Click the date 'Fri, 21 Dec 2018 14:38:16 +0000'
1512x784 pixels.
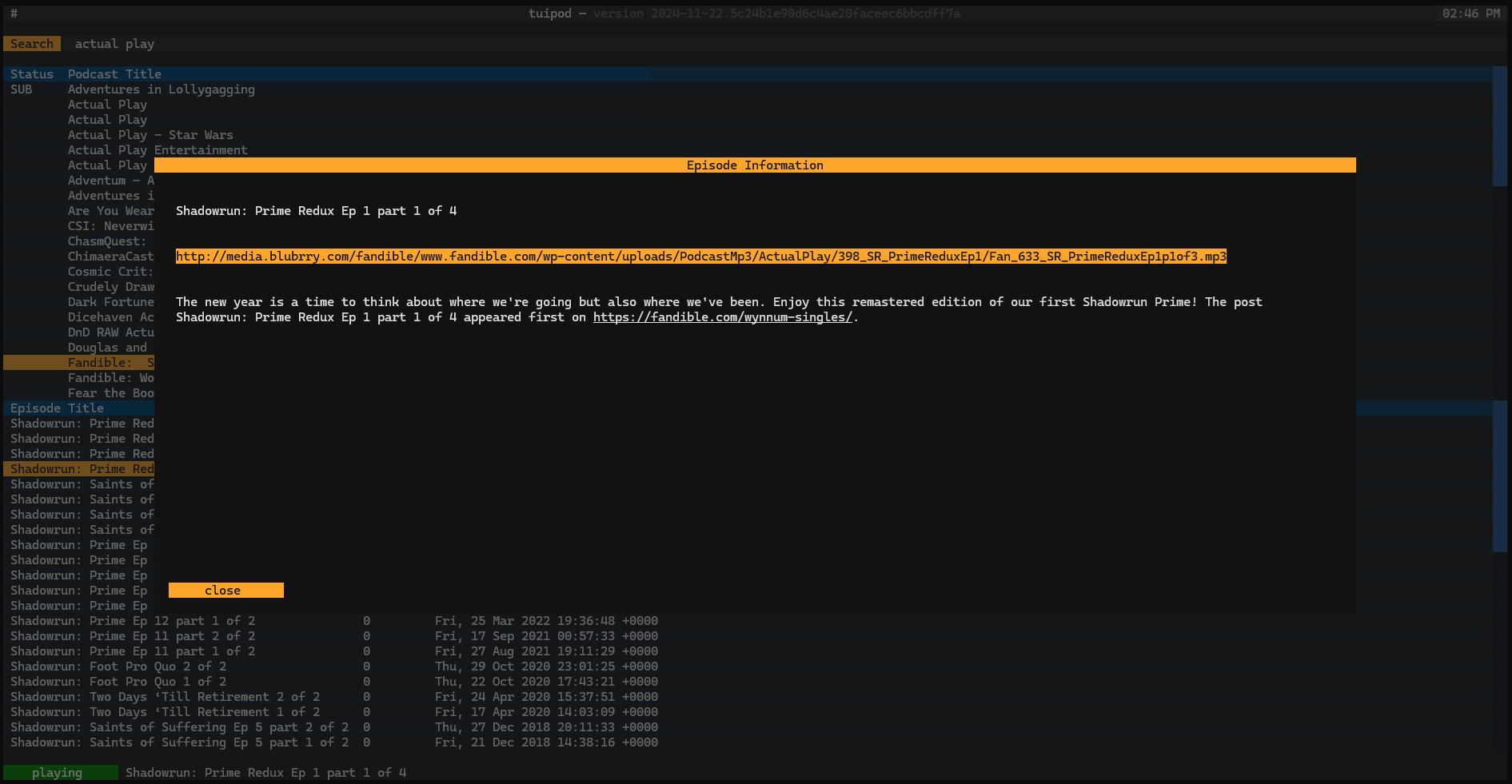coord(546,742)
